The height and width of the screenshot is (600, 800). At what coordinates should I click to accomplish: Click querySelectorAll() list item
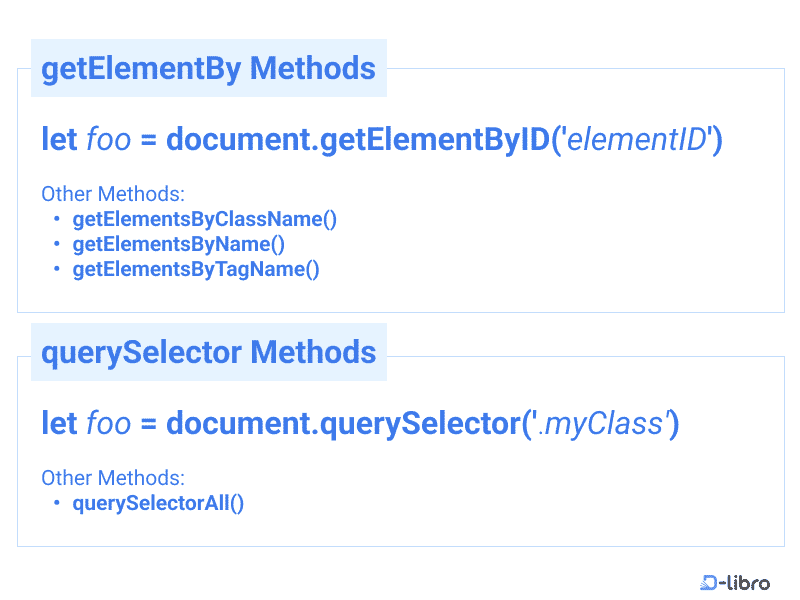158,503
